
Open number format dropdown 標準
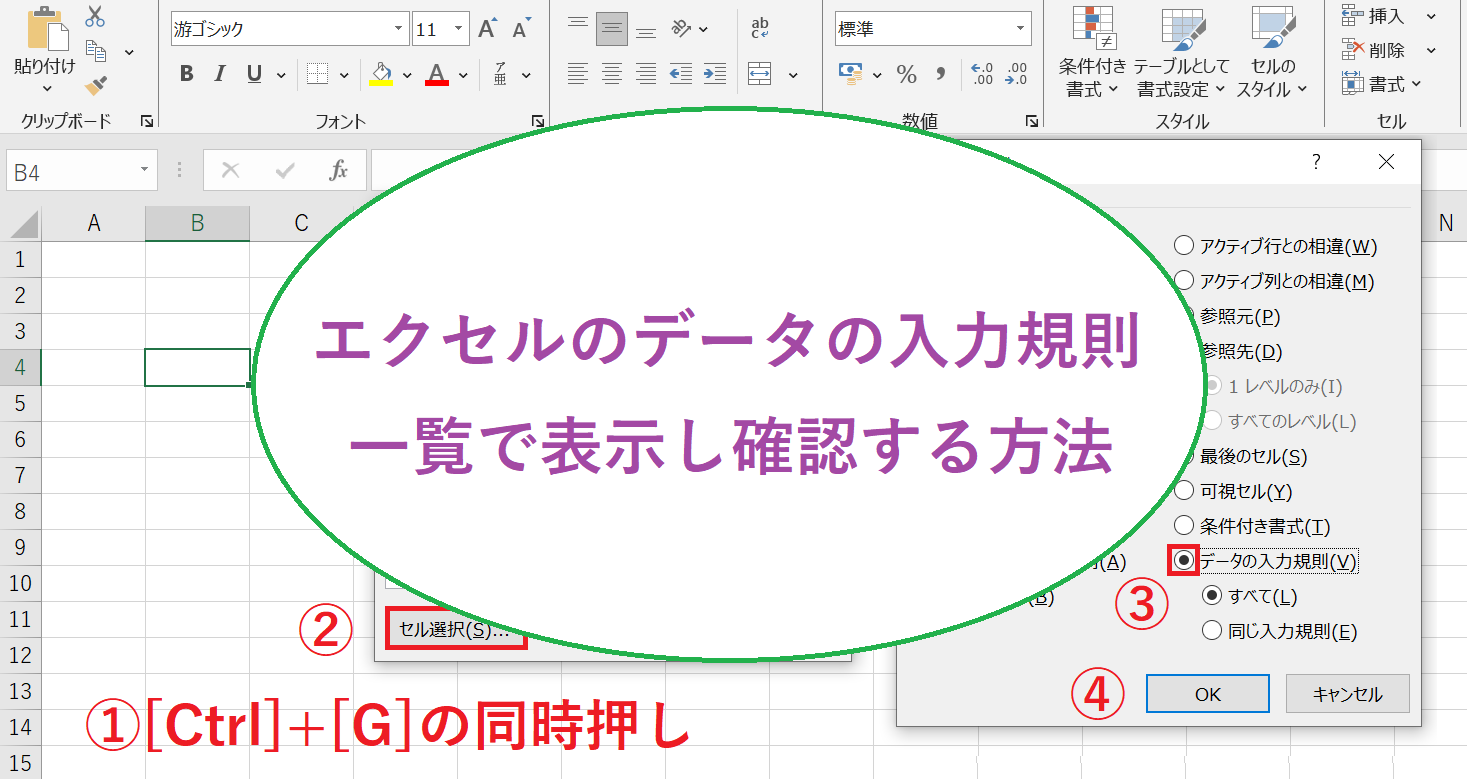click(1020, 29)
